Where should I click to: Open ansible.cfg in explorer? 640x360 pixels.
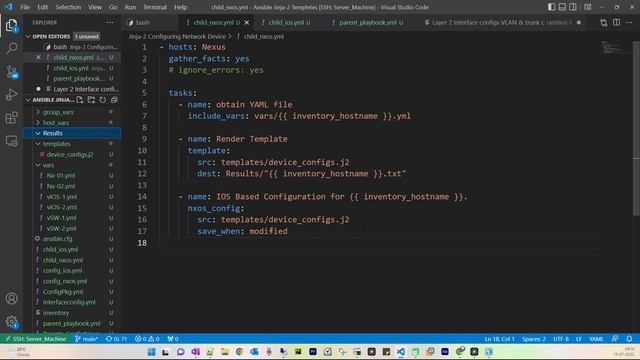click(58, 239)
